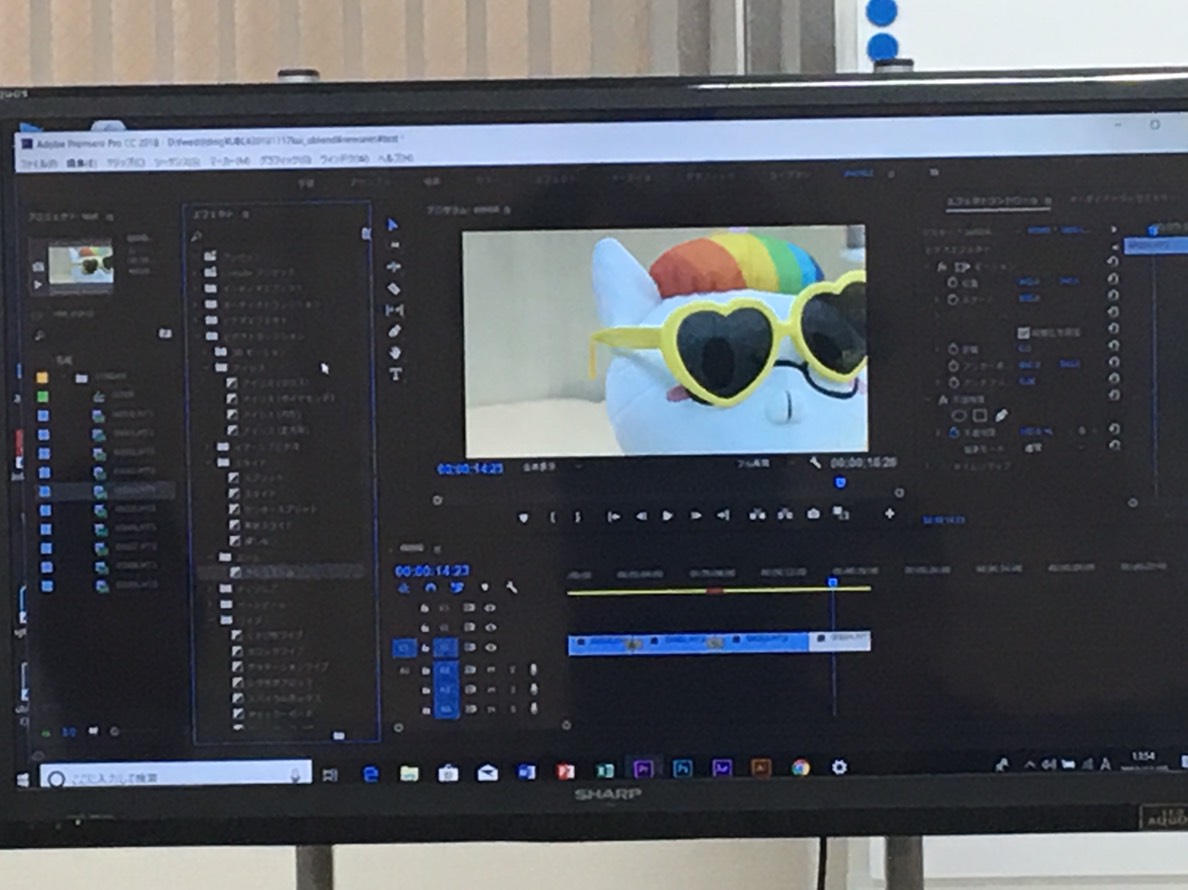Image resolution: width=1188 pixels, height=890 pixels.
Task: Go to In point in Program monitor
Action: [x=614, y=517]
